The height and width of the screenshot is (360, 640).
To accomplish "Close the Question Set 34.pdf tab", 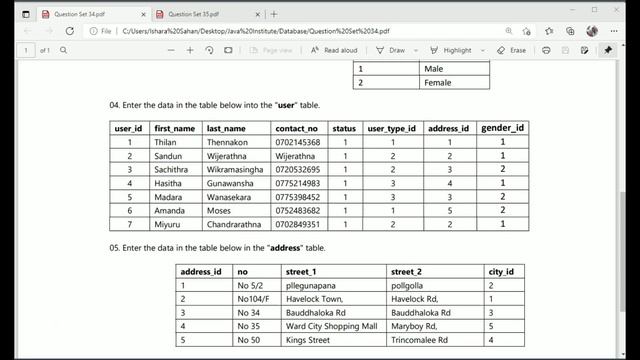I will click(143, 14).
